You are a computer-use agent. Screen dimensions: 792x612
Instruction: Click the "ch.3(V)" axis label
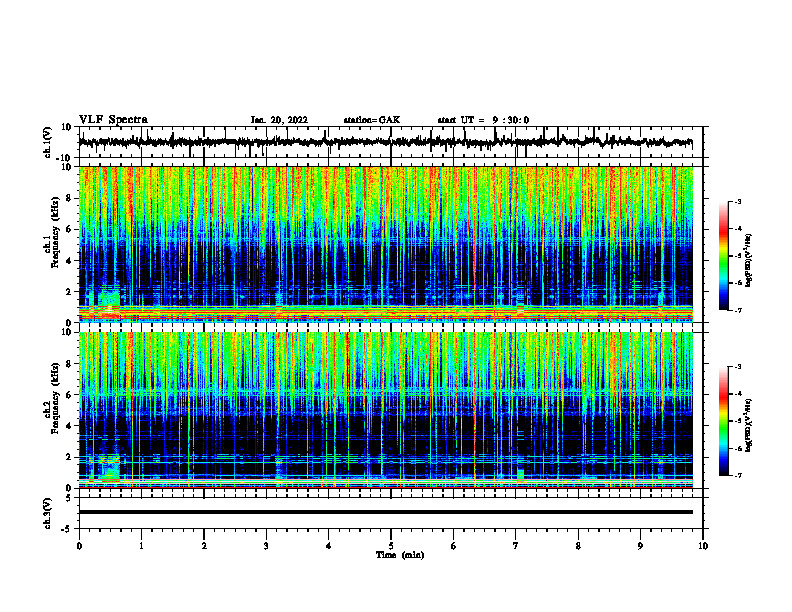coord(48,513)
